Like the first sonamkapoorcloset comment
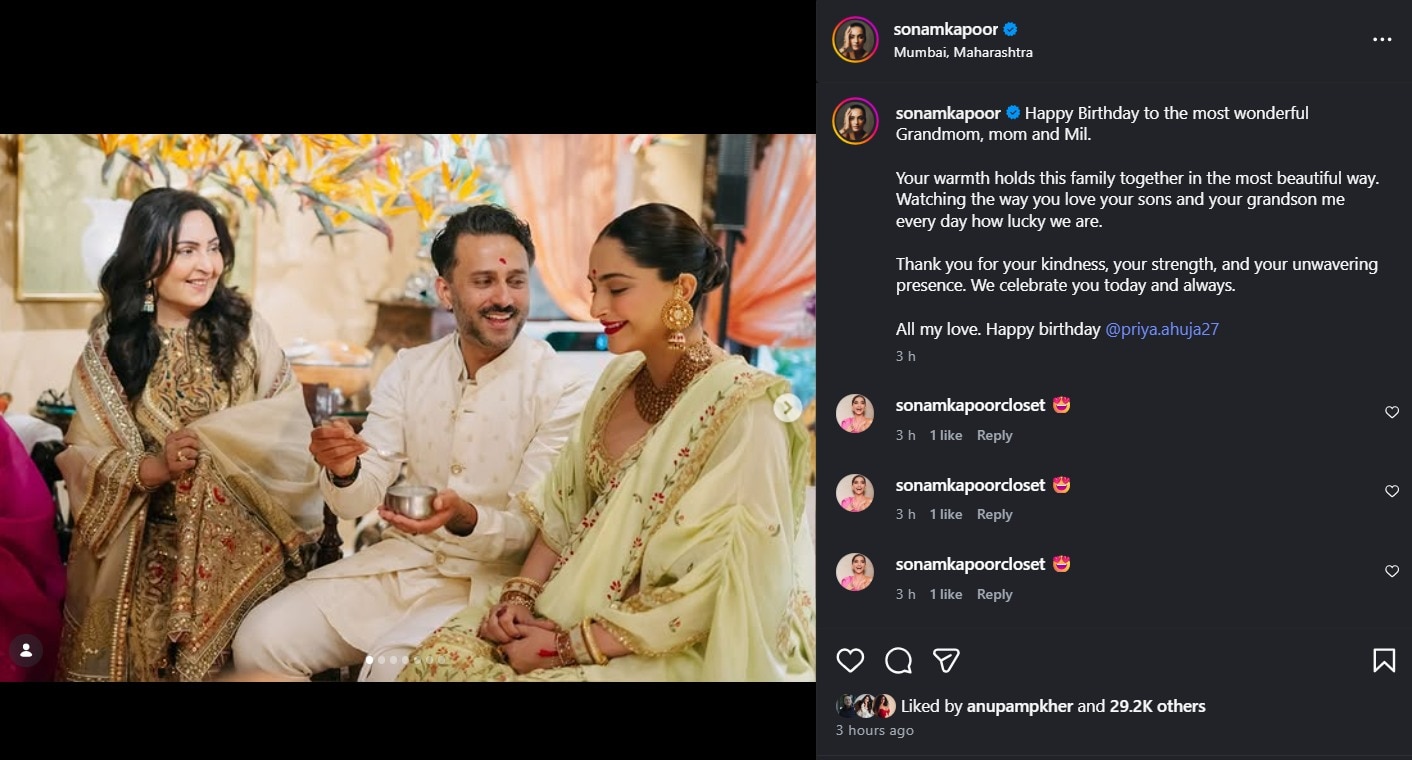This screenshot has height=760, width=1412. tap(1391, 412)
